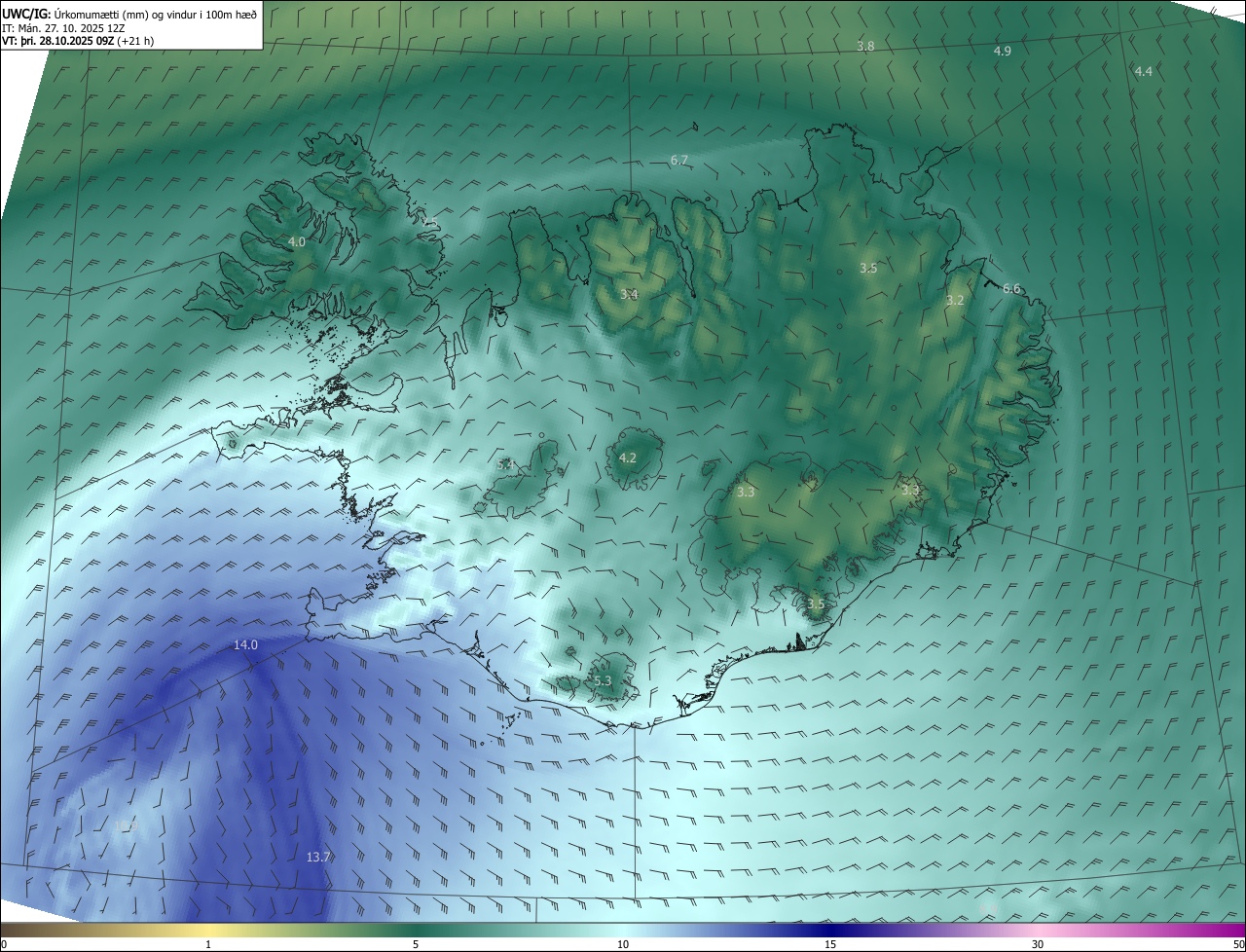Pick the pale yellow band of the color scale
This screenshot has height=952, width=1246.
pyautogui.click(x=208, y=930)
